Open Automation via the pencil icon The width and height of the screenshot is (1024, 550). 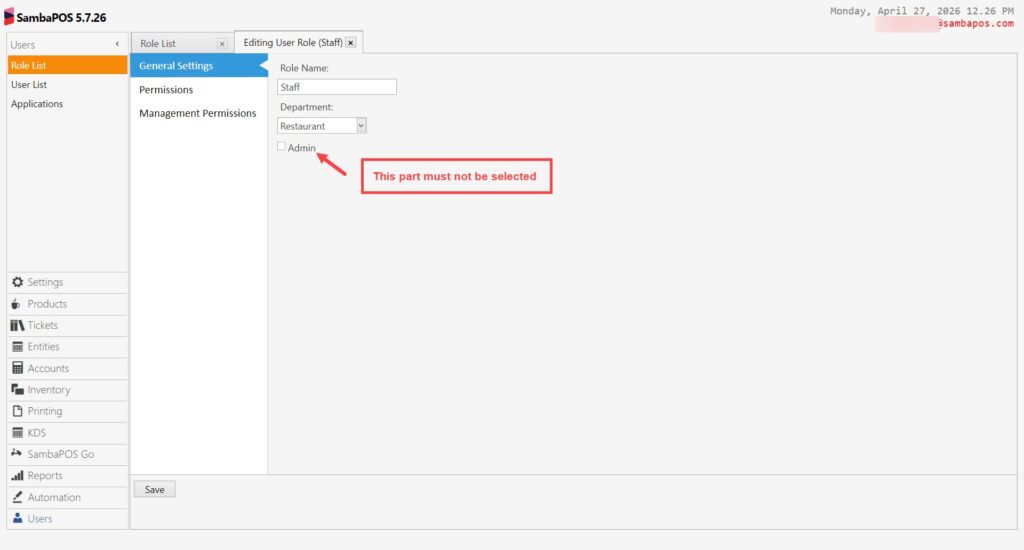17,498
